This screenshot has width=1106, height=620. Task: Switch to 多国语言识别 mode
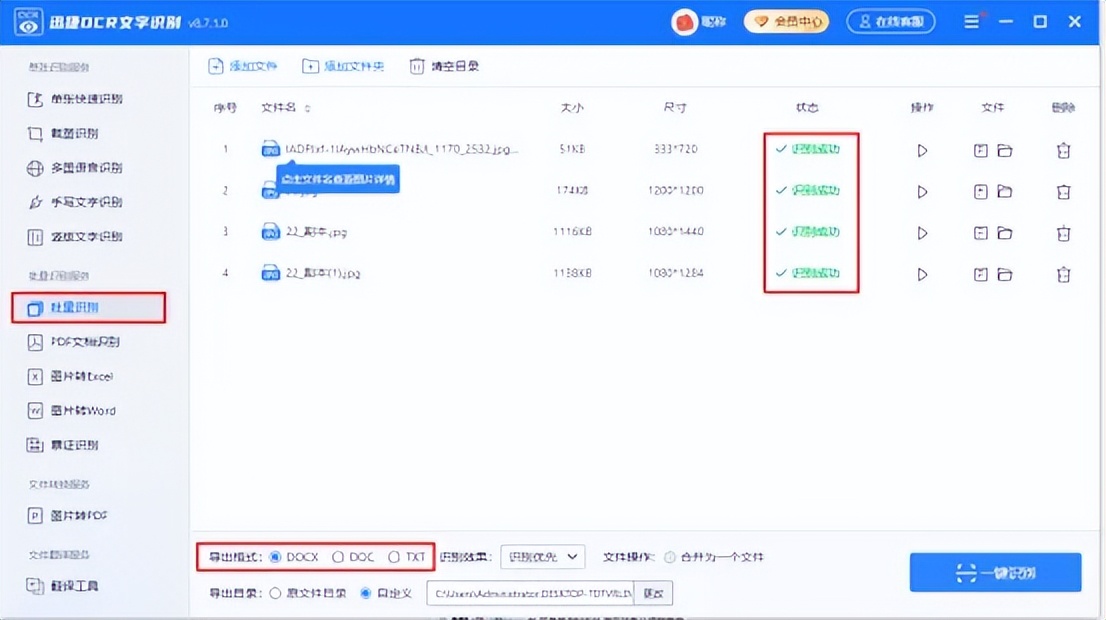point(83,169)
